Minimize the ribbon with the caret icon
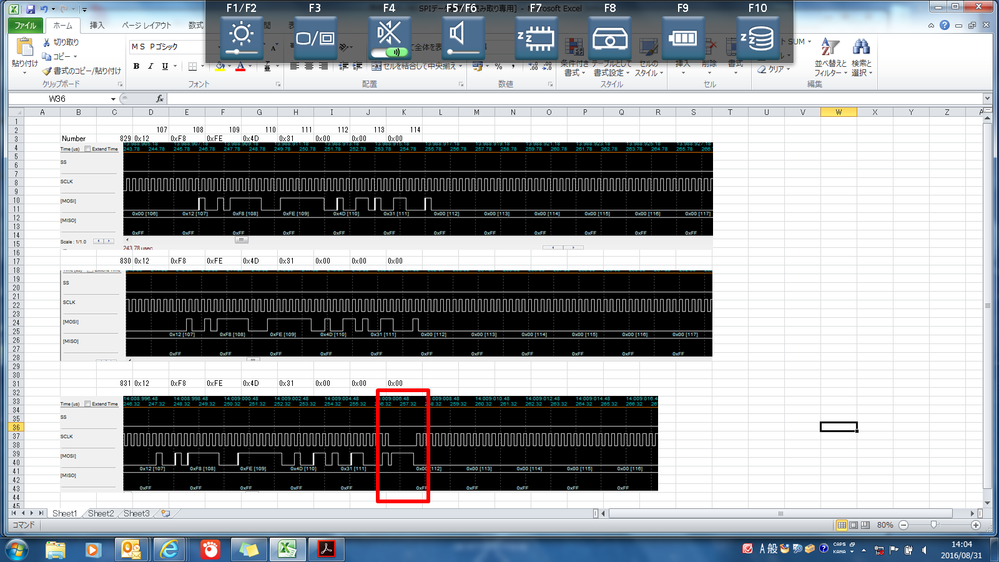 (x=931, y=25)
